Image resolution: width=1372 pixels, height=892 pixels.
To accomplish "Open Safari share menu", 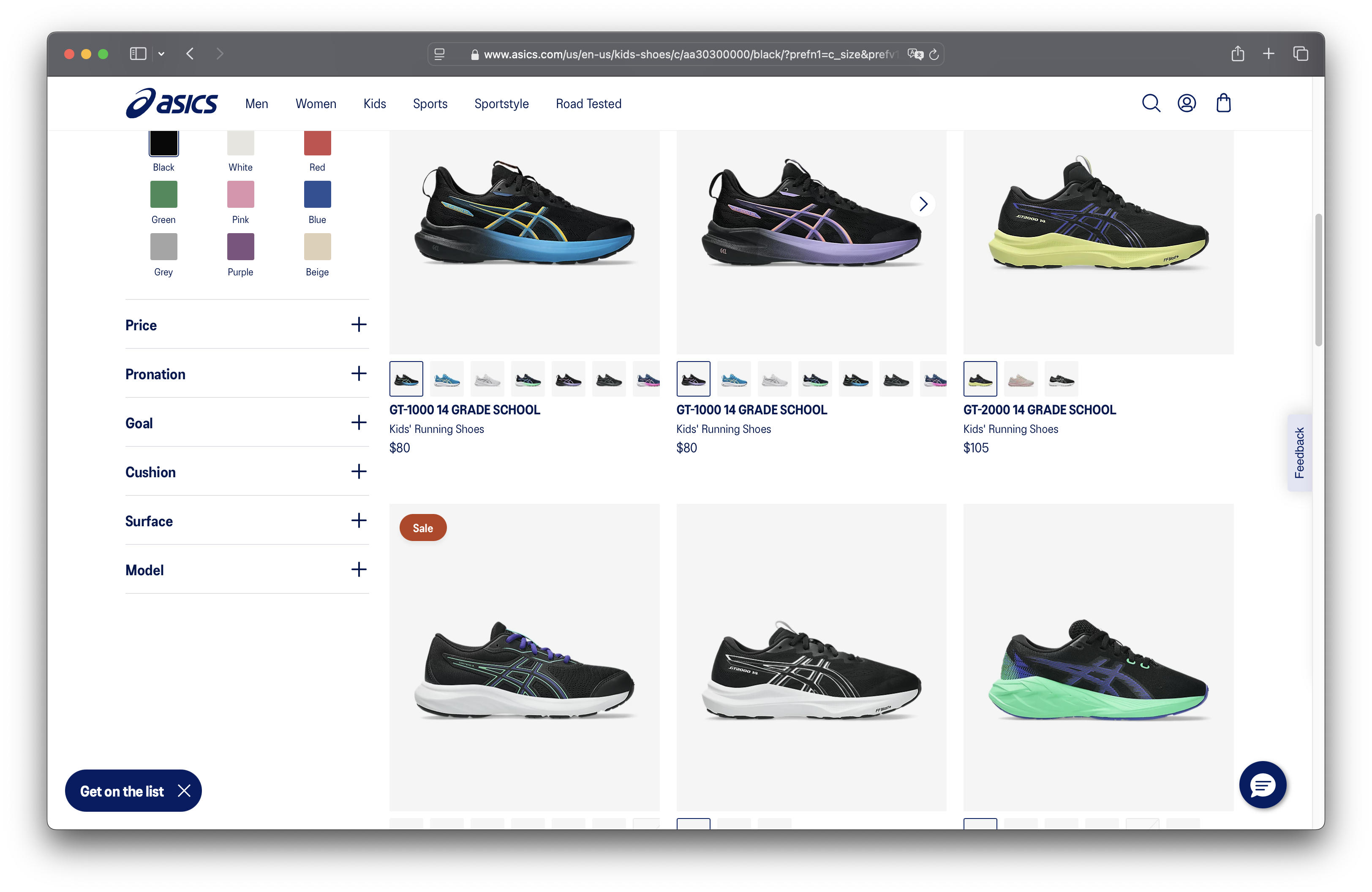I will (1237, 54).
